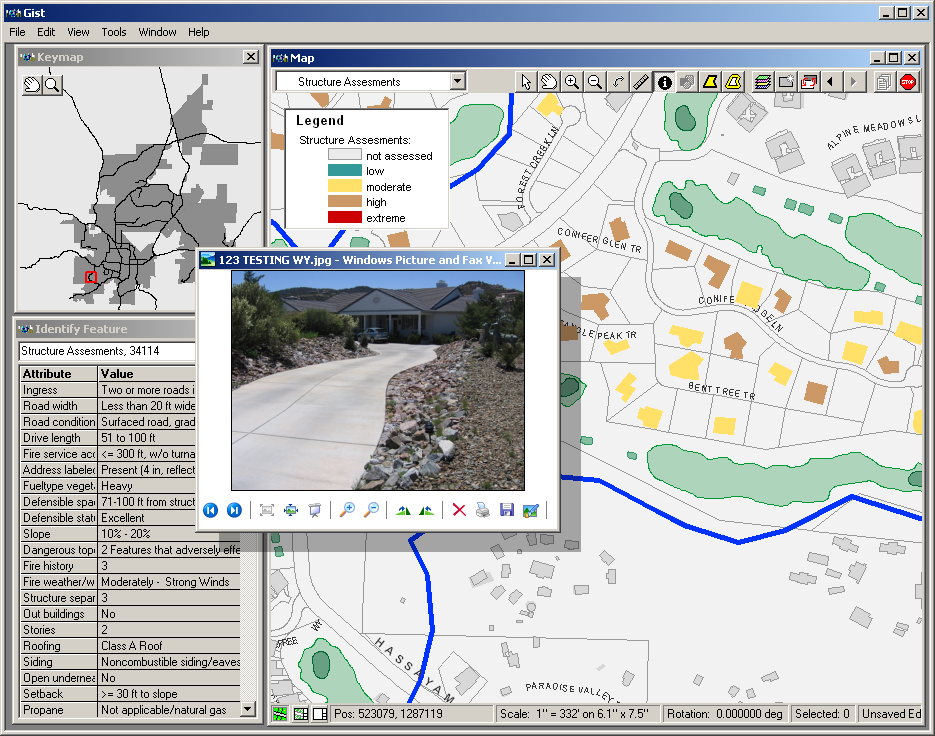Choose the zoom in tool in Map toolbar
The height and width of the screenshot is (736, 935).
click(572, 82)
